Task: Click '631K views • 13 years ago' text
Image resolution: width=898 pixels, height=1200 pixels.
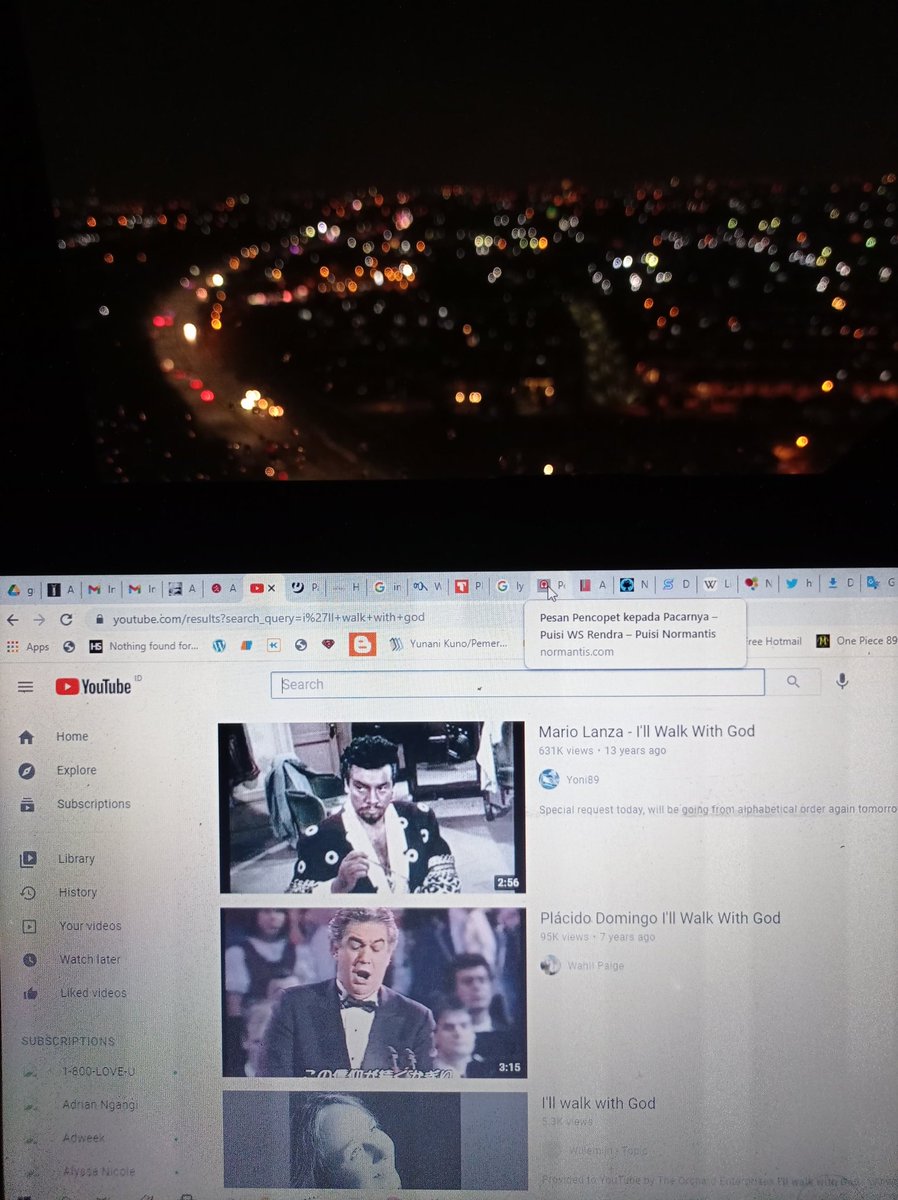Action: point(602,751)
